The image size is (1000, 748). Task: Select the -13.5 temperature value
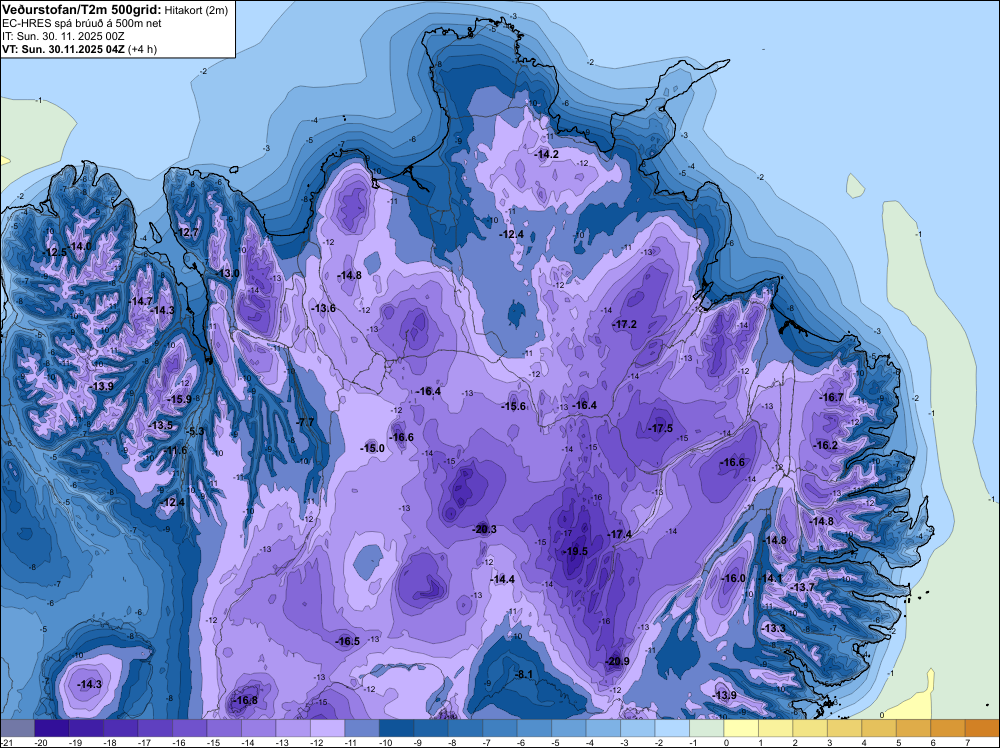pos(161,425)
